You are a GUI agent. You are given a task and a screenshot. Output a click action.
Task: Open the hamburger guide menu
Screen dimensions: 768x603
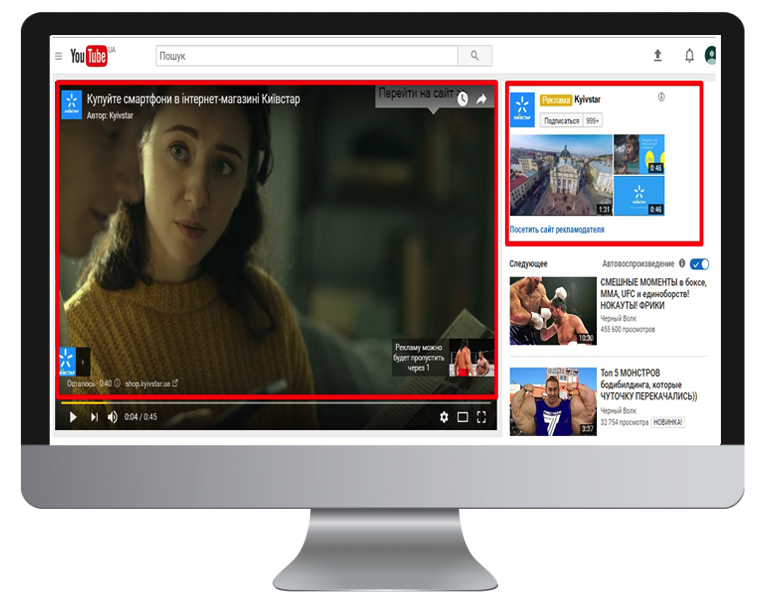click(58, 56)
